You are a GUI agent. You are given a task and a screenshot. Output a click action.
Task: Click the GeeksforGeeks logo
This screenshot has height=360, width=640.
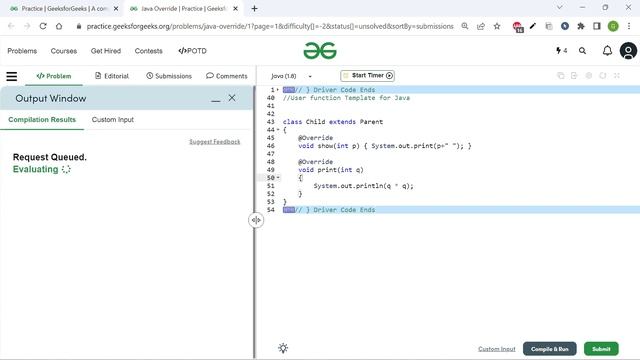(x=320, y=51)
